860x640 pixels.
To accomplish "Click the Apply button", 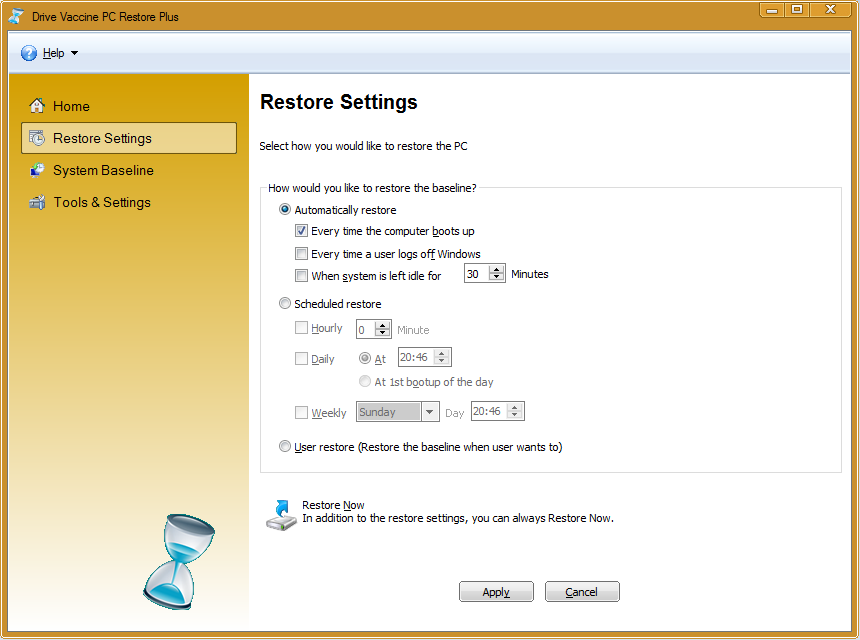I will (496, 591).
